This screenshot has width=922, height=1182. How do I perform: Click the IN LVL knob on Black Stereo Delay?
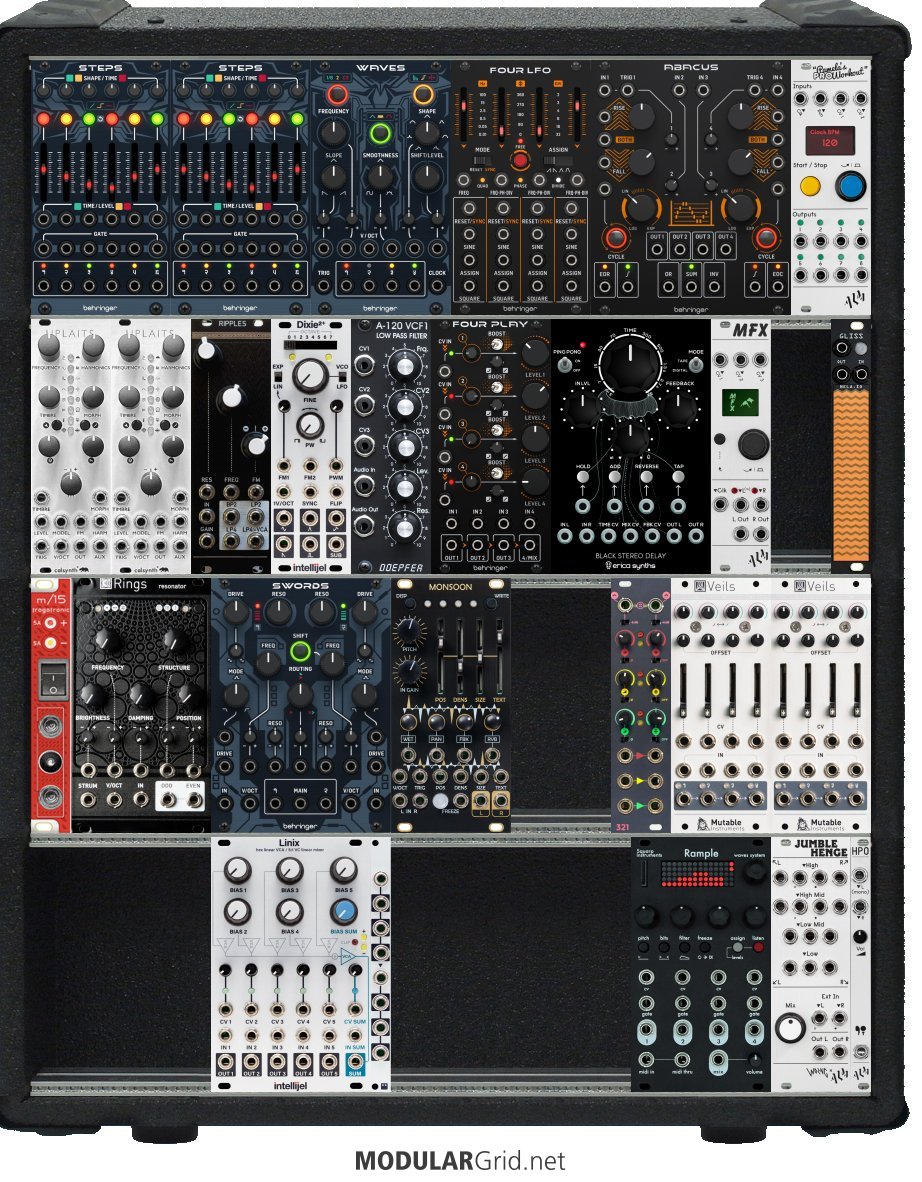click(x=583, y=409)
